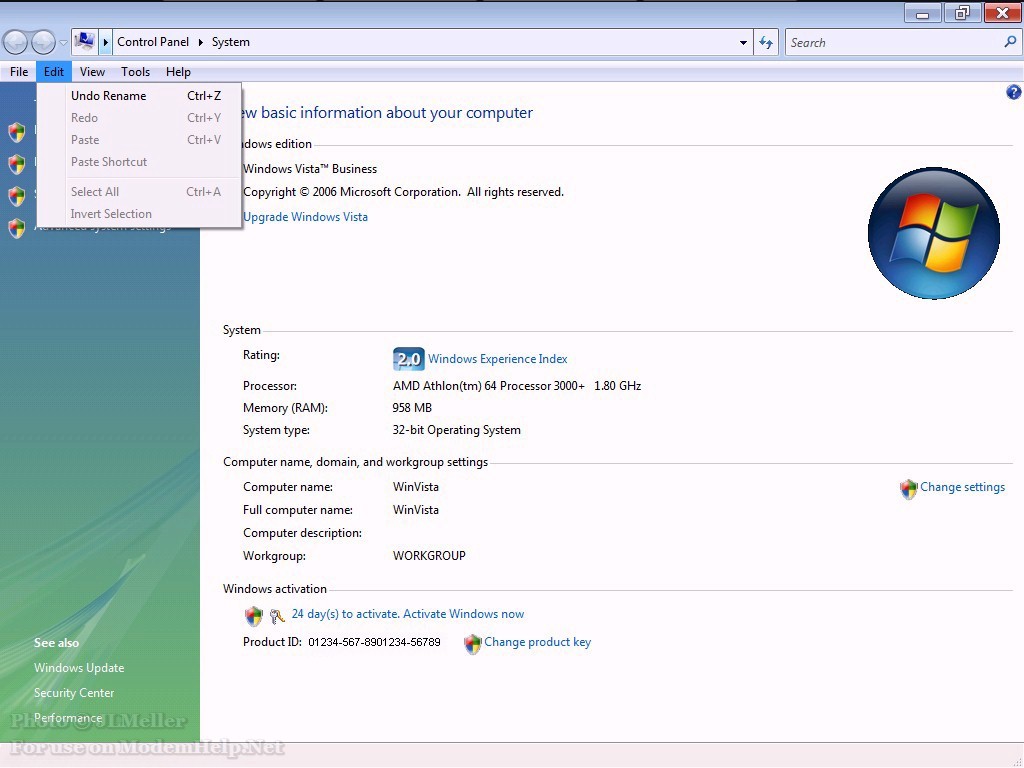The image size is (1024, 768).
Task: Refresh the page with the refresh icon
Action: pyautogui.click(x=766, y=42)
